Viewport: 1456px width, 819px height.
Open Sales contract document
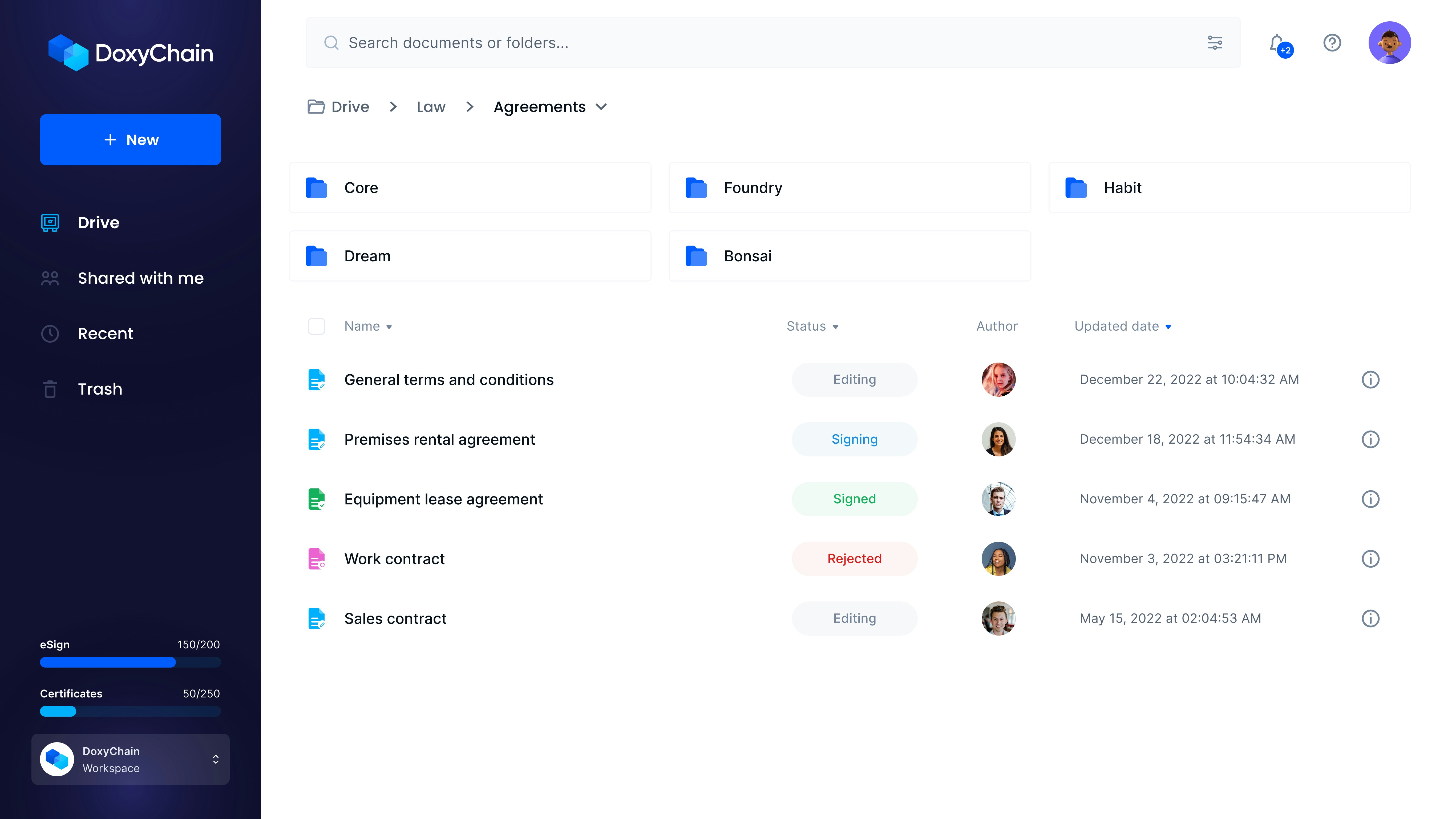(x=395, y=618)
